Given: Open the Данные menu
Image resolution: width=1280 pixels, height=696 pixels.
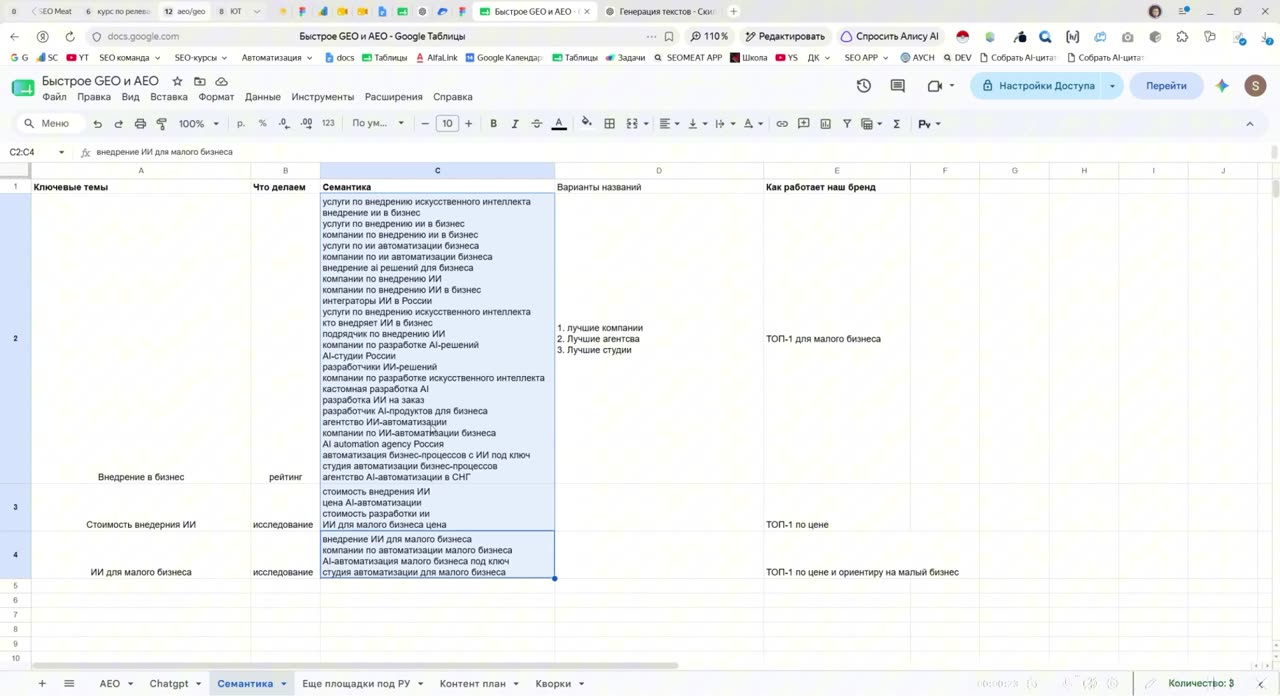Looking at the screenshot, I should coord(263,97).
